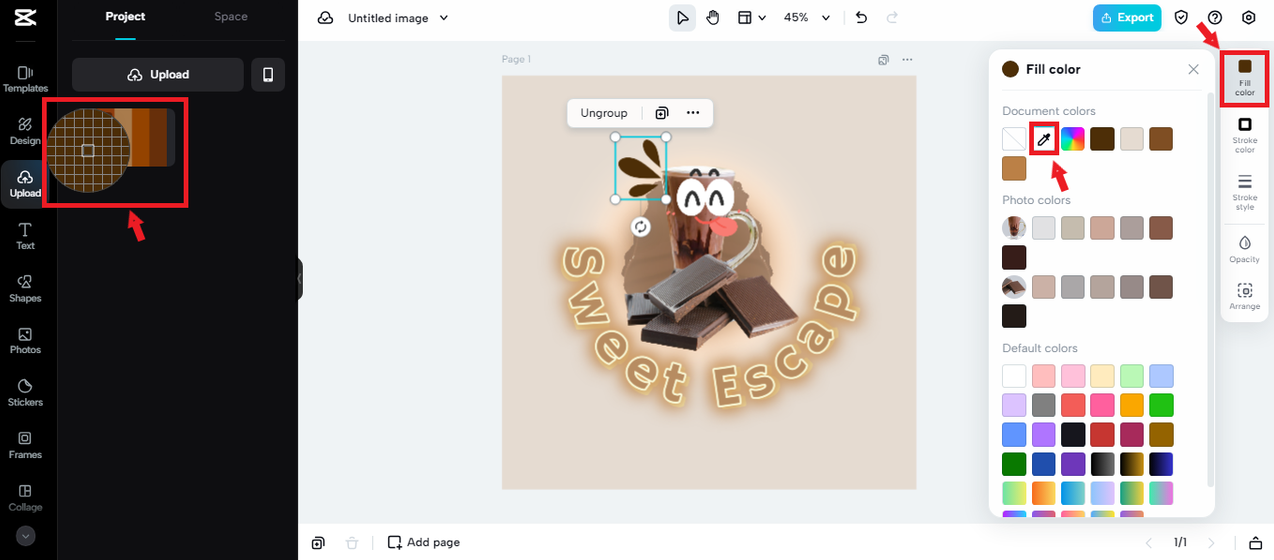
Task: Select the first photo thumbnail color source
Action: click(x=1014, y=228)
